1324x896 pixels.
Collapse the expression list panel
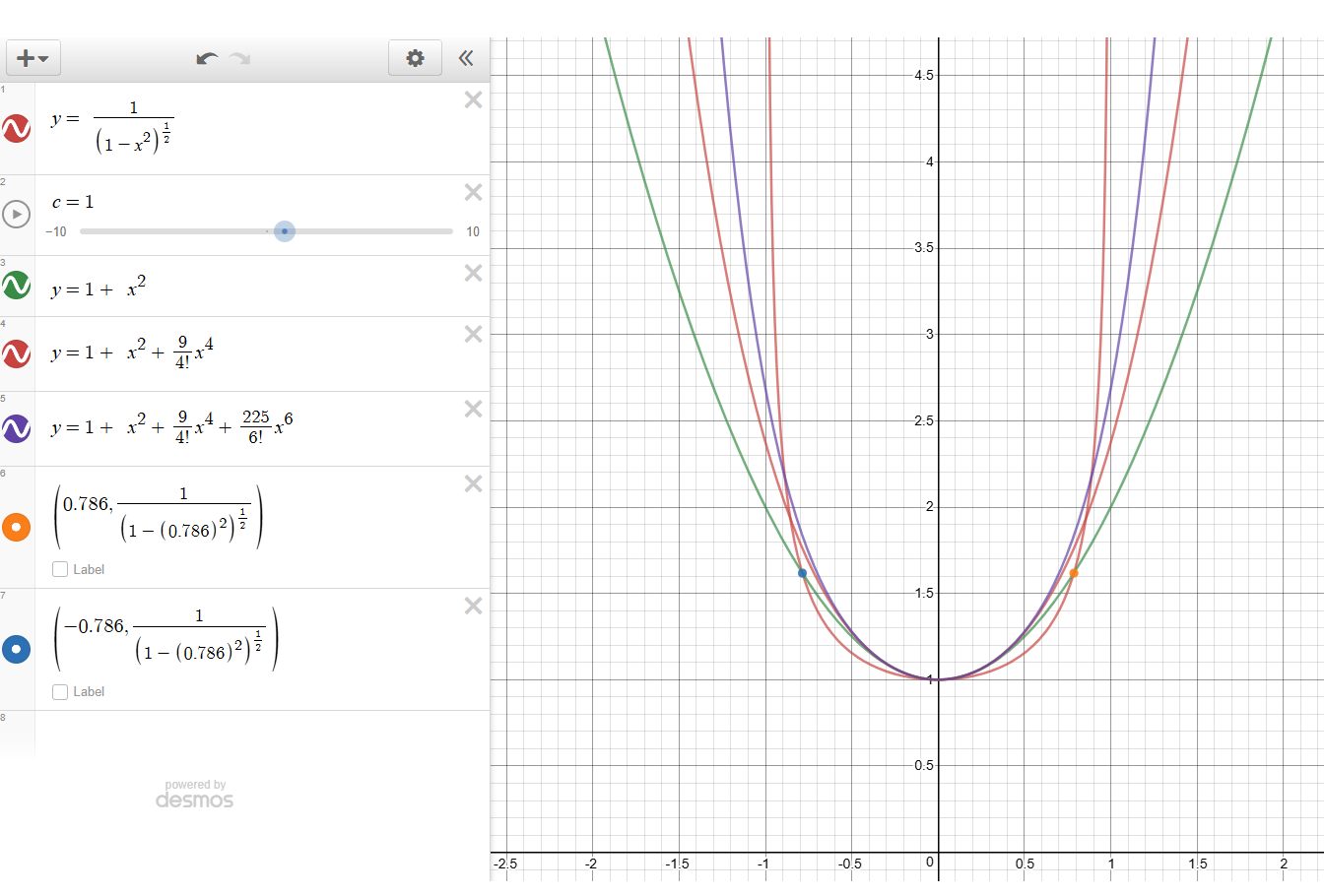[x=466, y=58]
